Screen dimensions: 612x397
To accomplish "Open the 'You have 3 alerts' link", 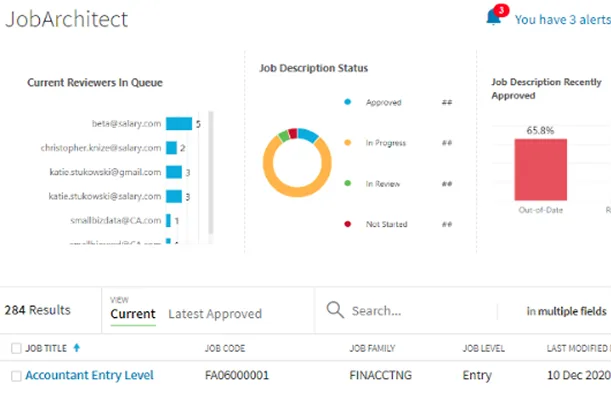I will [563, 20].
